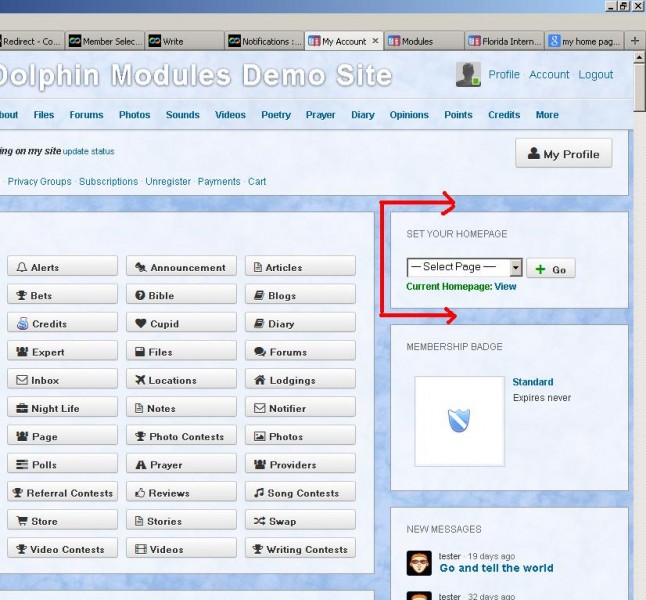Open the Subscriptions link

(108, 181)
